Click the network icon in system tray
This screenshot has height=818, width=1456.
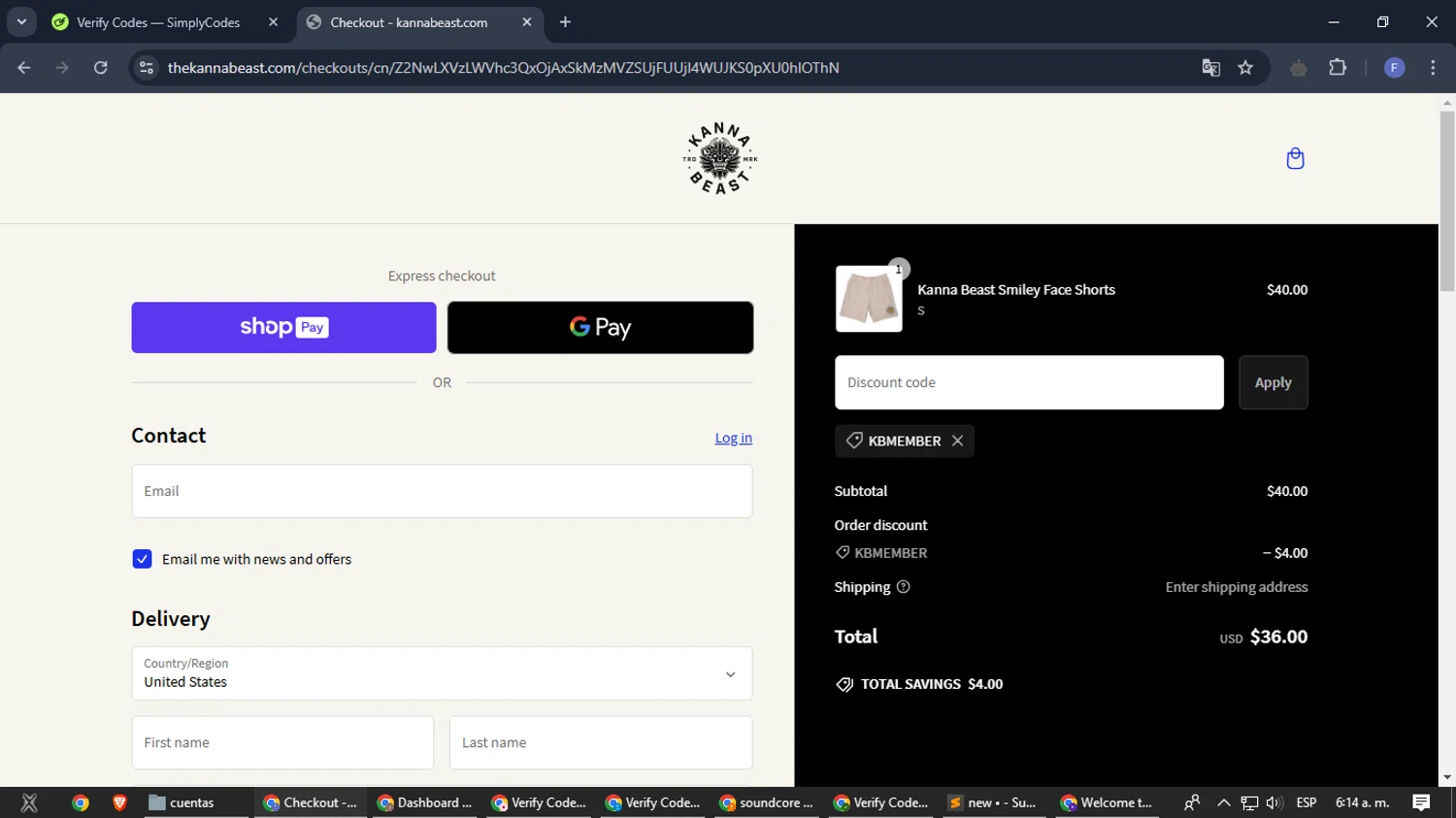click(1249, 802)
